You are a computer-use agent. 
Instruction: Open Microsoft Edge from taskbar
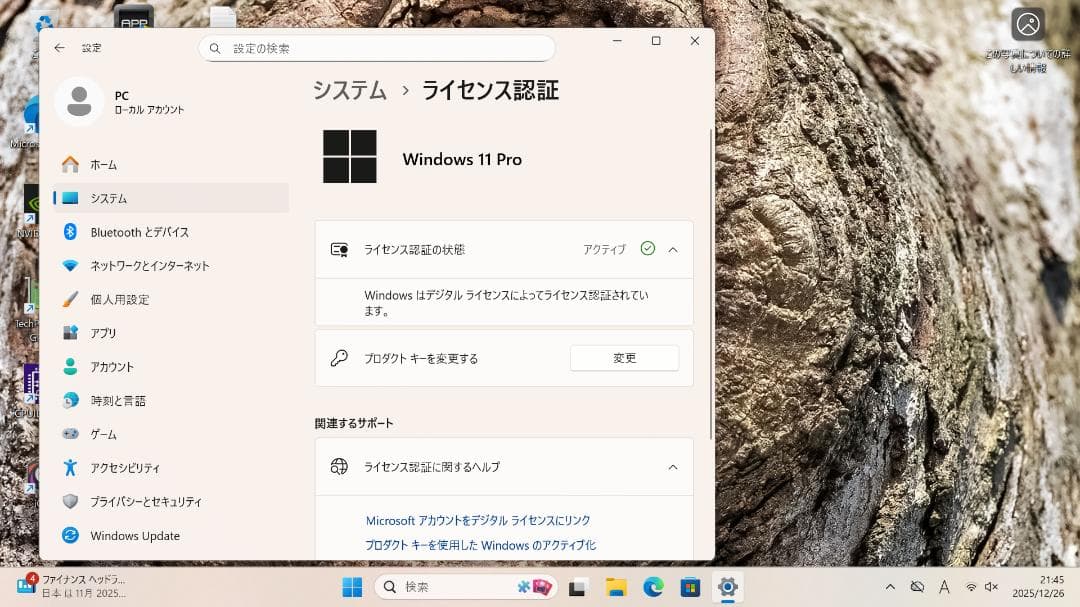653,587
